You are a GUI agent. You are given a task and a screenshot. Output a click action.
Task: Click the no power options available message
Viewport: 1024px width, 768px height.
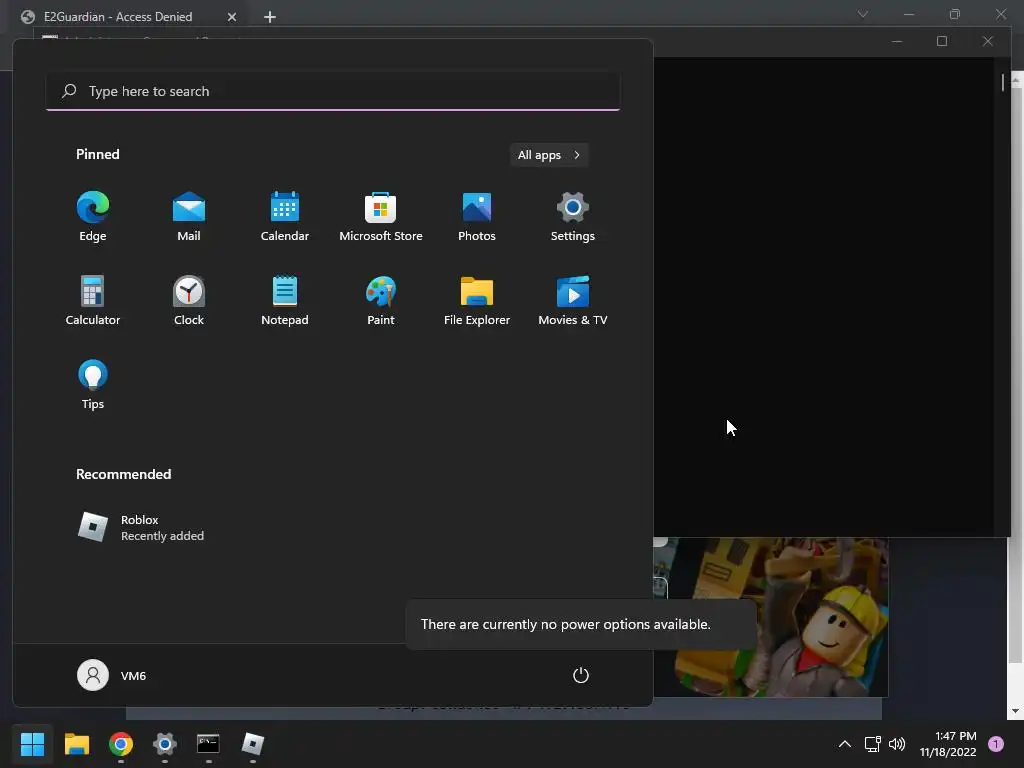566,624
